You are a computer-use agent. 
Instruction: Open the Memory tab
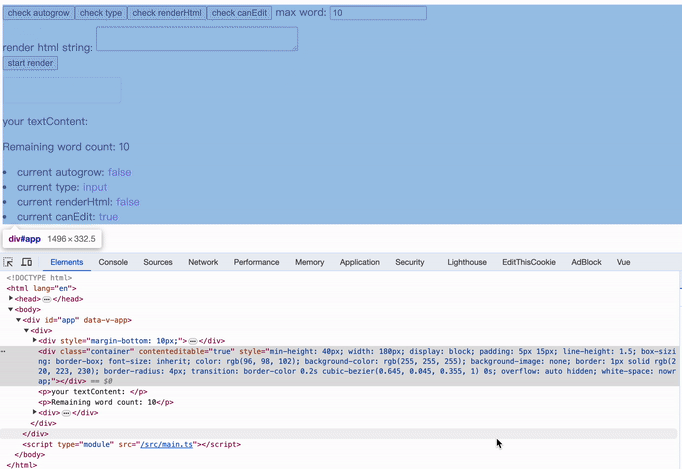point(310,262)
